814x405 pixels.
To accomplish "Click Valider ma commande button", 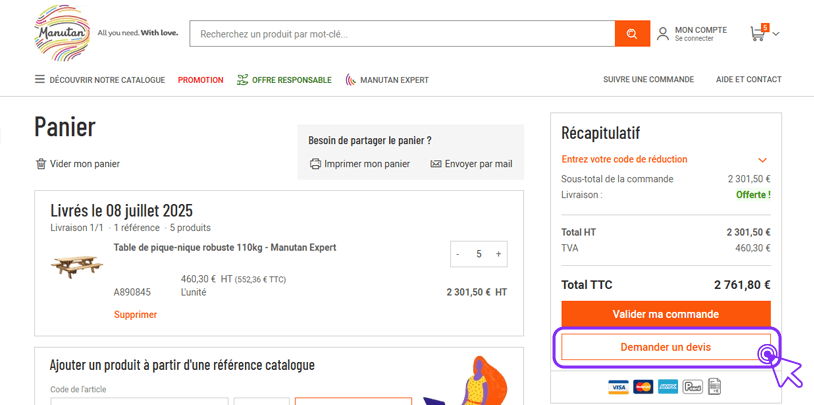I will 666,314.
